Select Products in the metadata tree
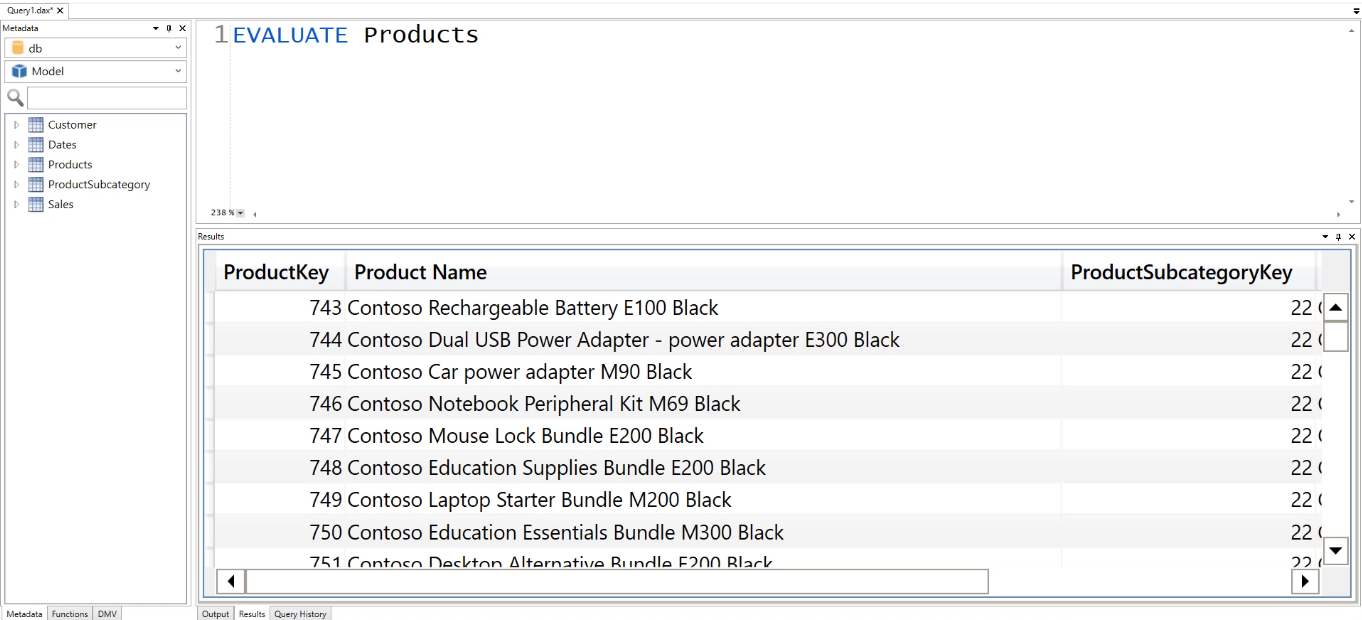 point(70,165)
